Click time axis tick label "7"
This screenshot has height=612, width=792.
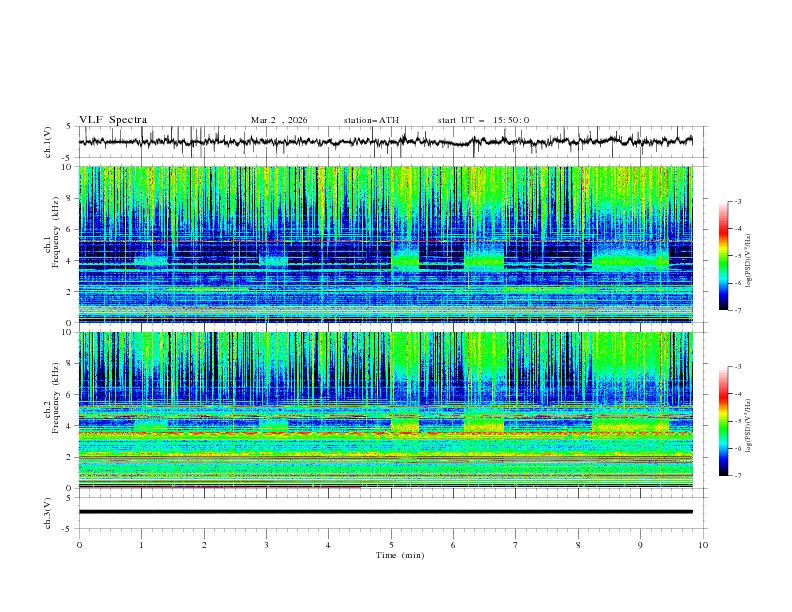click(x=516, y=545)
